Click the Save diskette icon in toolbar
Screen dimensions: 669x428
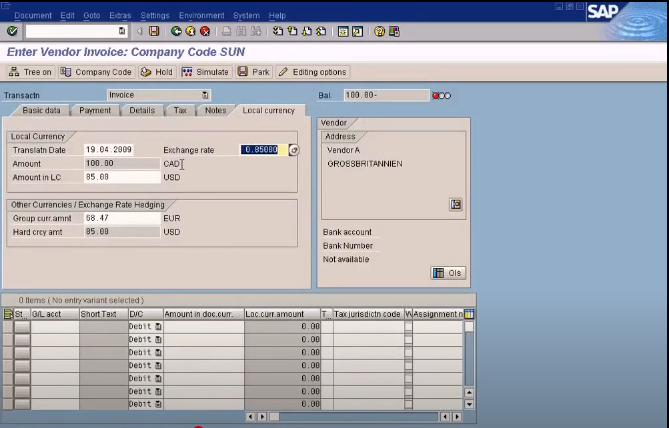(154, 31)
